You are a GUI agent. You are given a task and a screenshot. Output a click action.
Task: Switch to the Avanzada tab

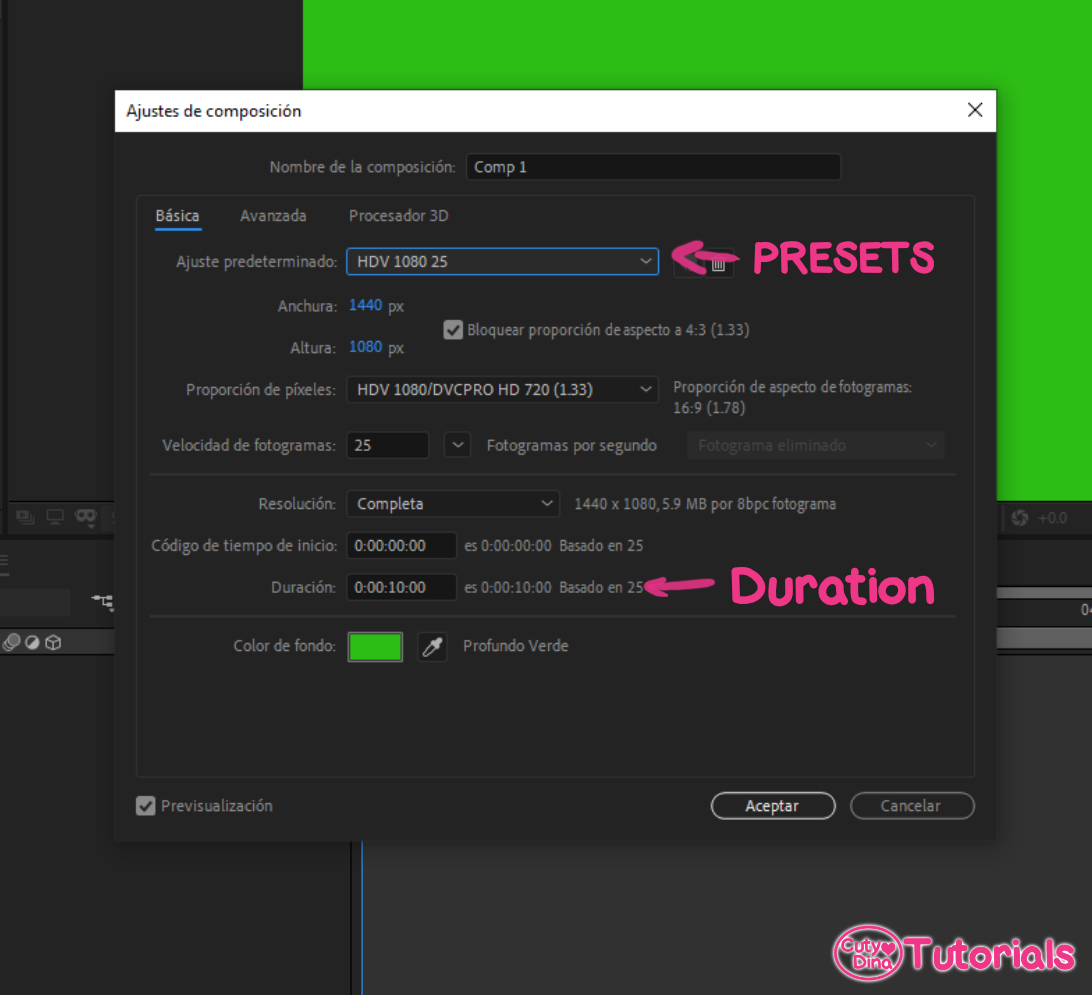(x=273, y=216)
